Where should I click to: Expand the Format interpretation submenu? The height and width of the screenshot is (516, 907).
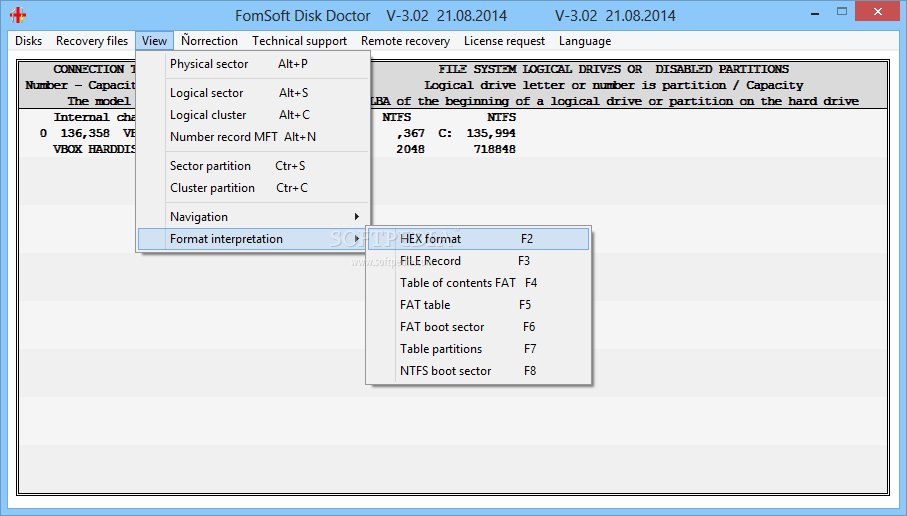(253, 239)
